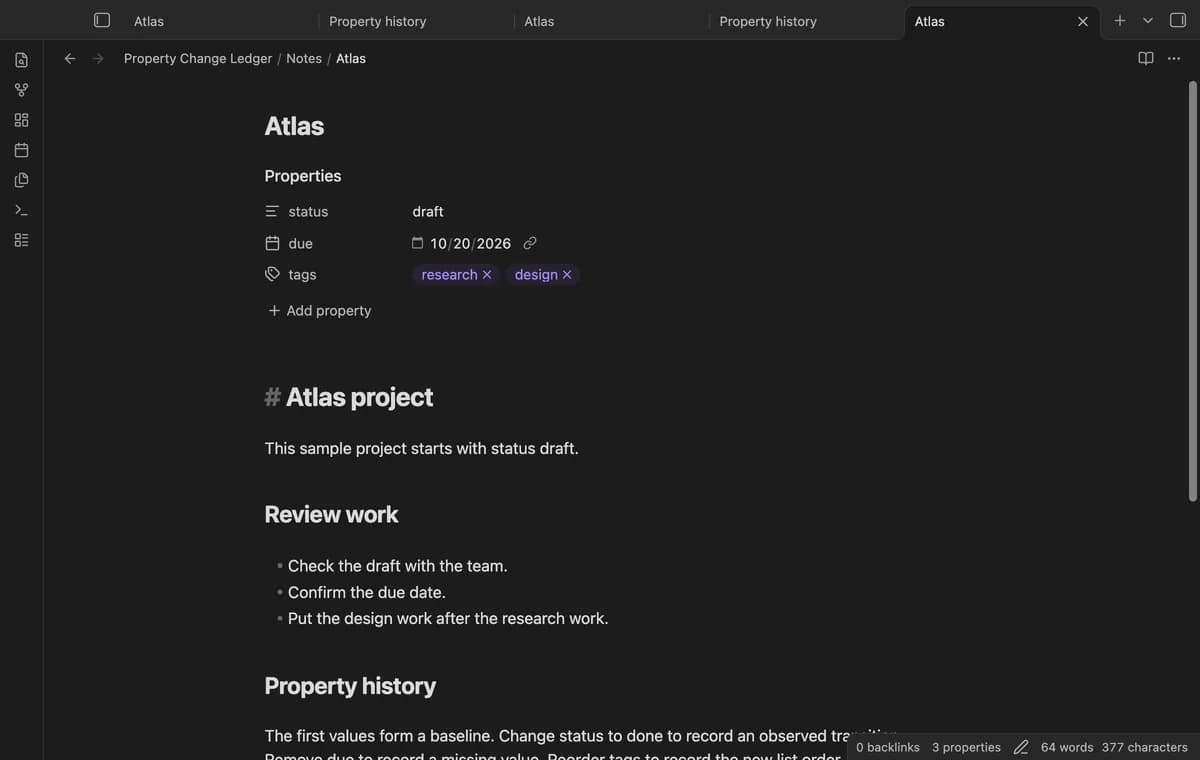
Task: Click the Property history heading in note
Action: coord(350,686)
